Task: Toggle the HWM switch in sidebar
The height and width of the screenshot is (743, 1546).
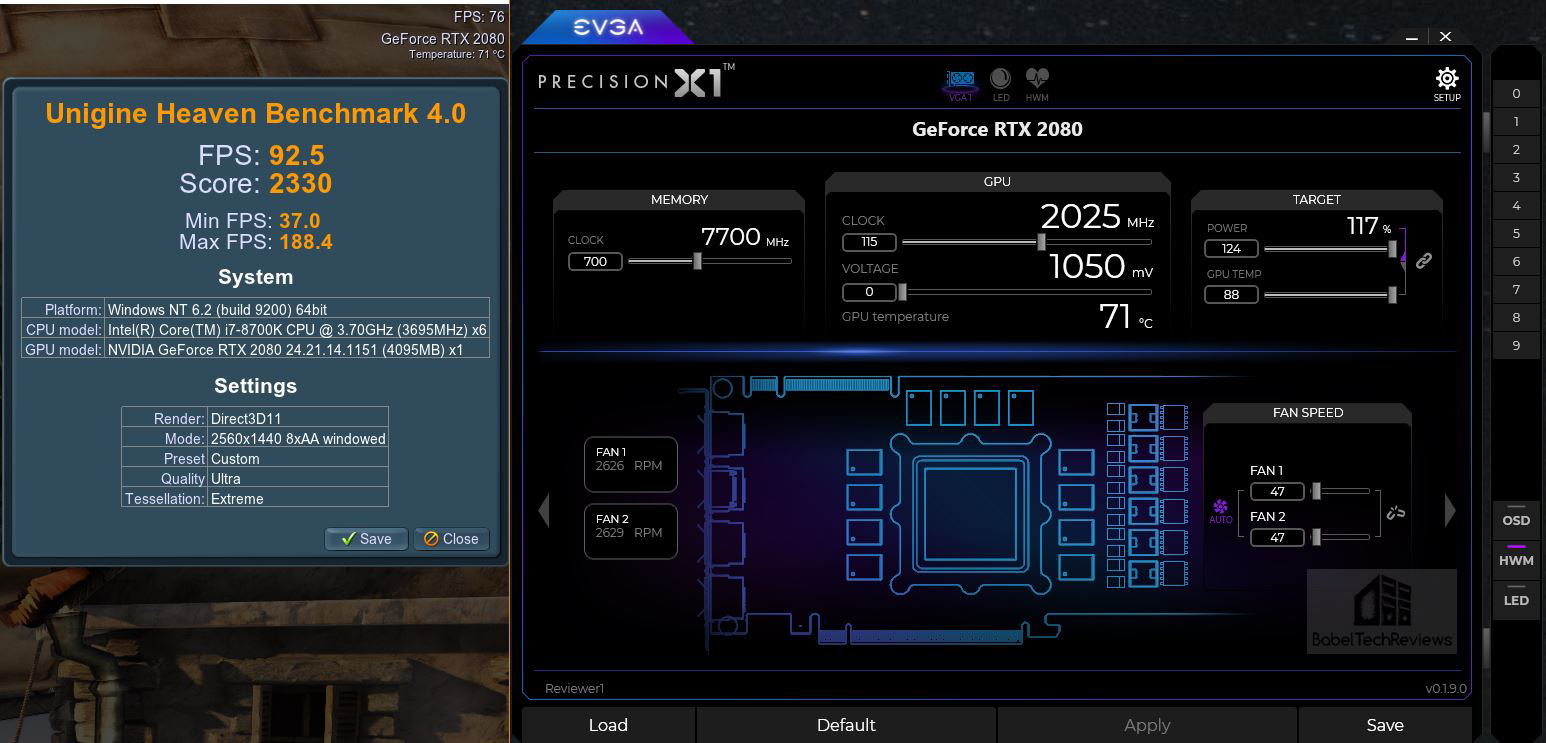Action: click(x=1516, y=558)
